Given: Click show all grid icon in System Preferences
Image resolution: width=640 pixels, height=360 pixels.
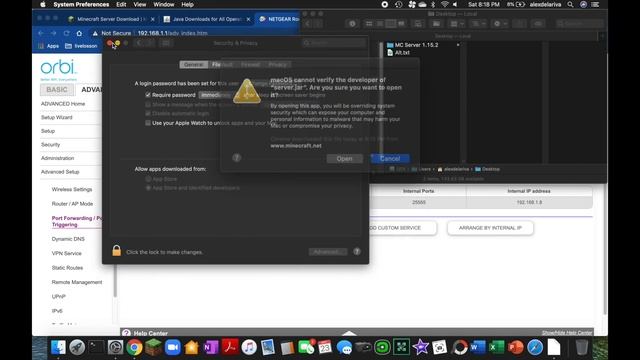Looking at the screenshot, I should [166, 43].
